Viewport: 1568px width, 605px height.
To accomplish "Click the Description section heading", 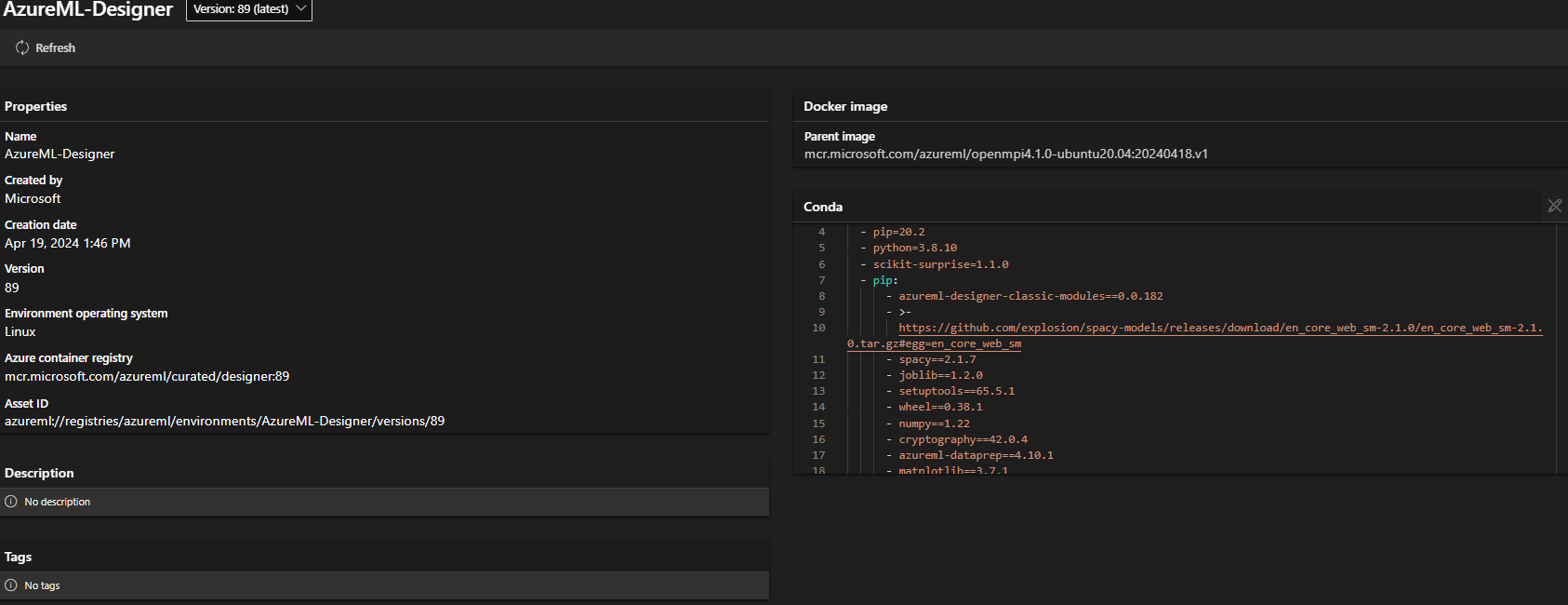I will (x=39, y=473).
